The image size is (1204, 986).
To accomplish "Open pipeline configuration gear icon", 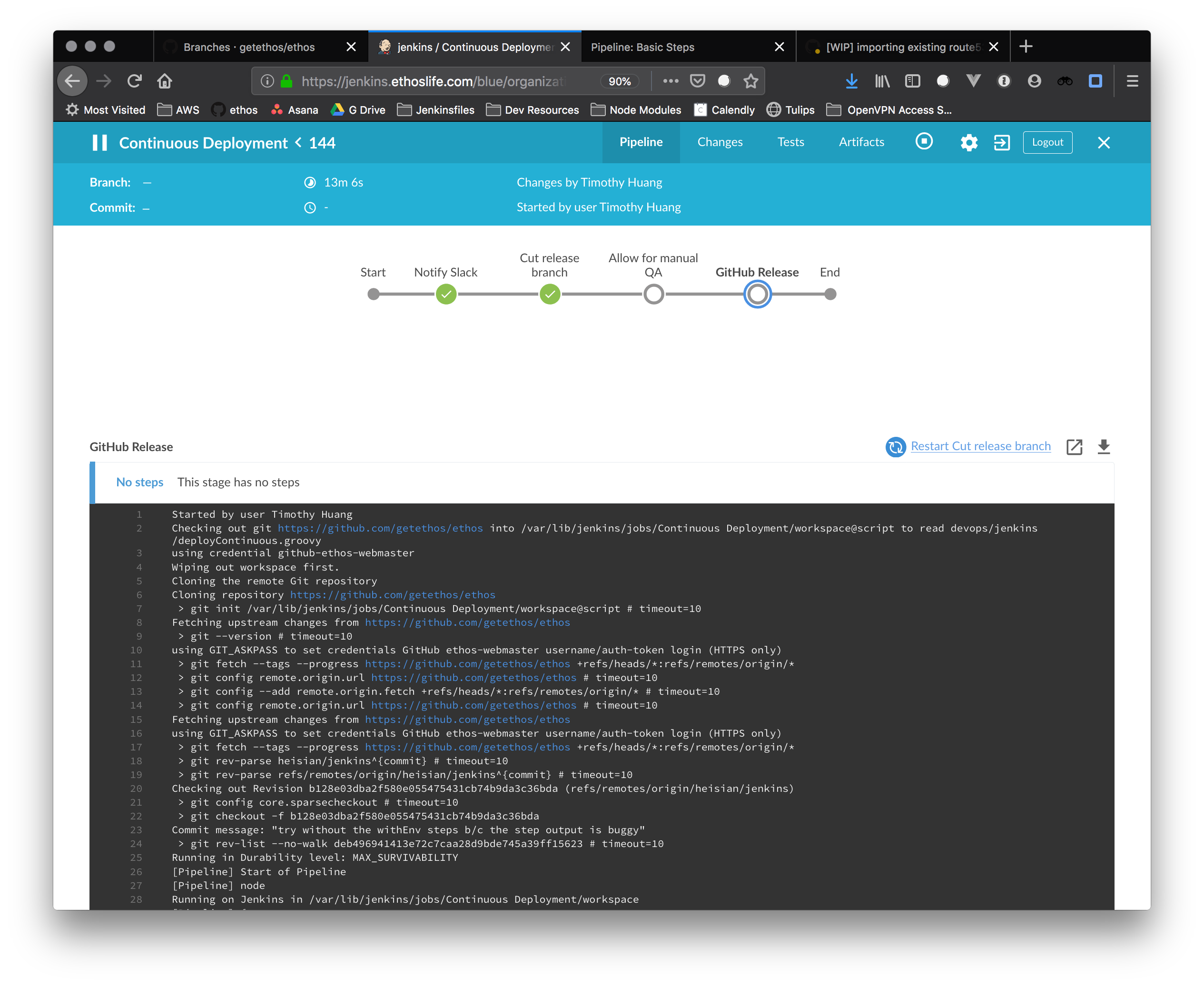I will click(969, 143).
